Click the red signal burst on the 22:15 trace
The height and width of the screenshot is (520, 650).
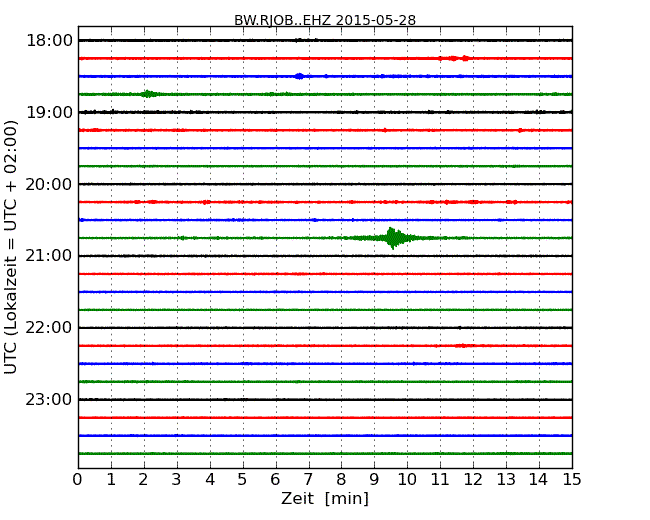(x=463, y=345)
